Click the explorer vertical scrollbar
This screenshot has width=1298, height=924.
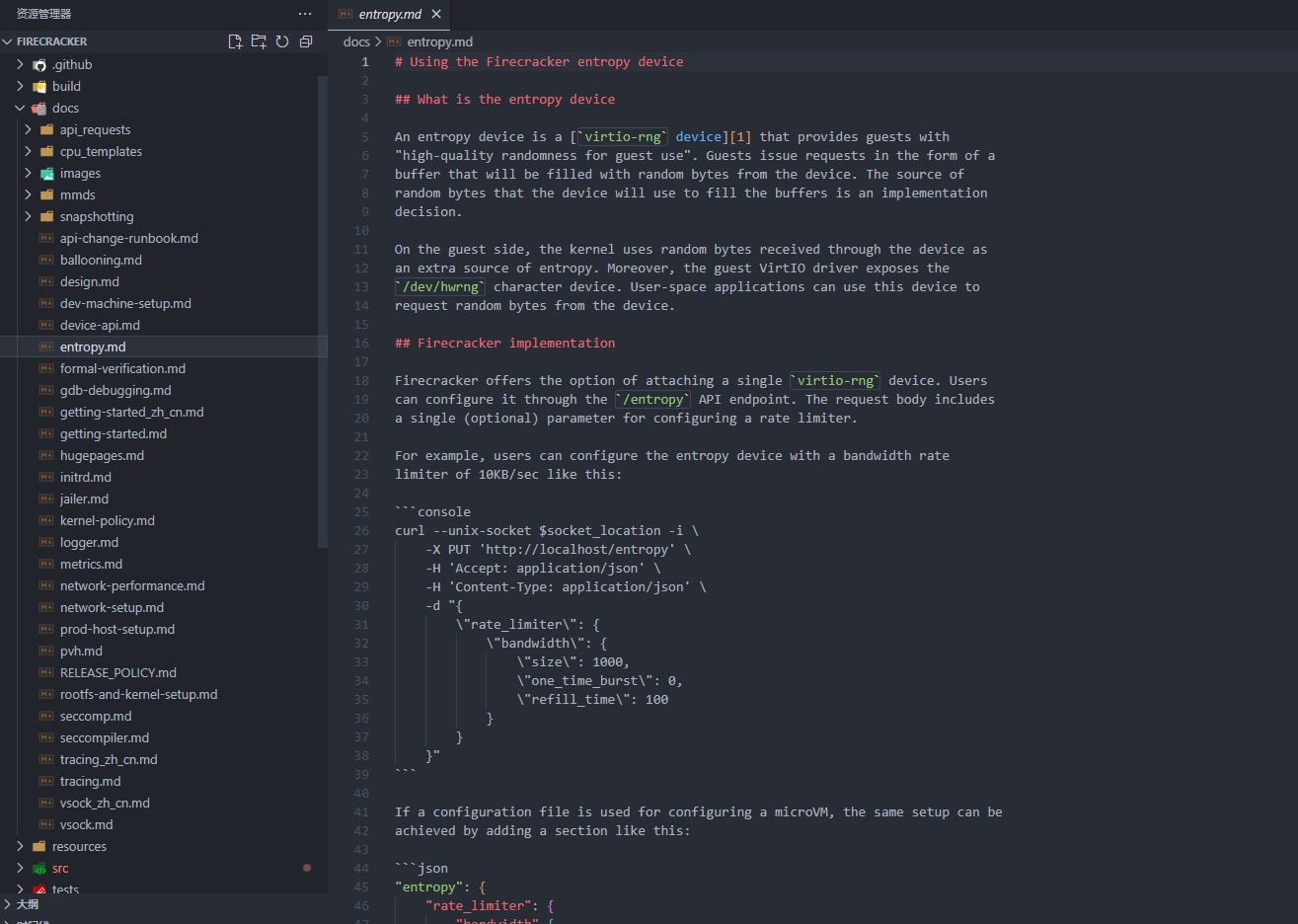(322, 311)
